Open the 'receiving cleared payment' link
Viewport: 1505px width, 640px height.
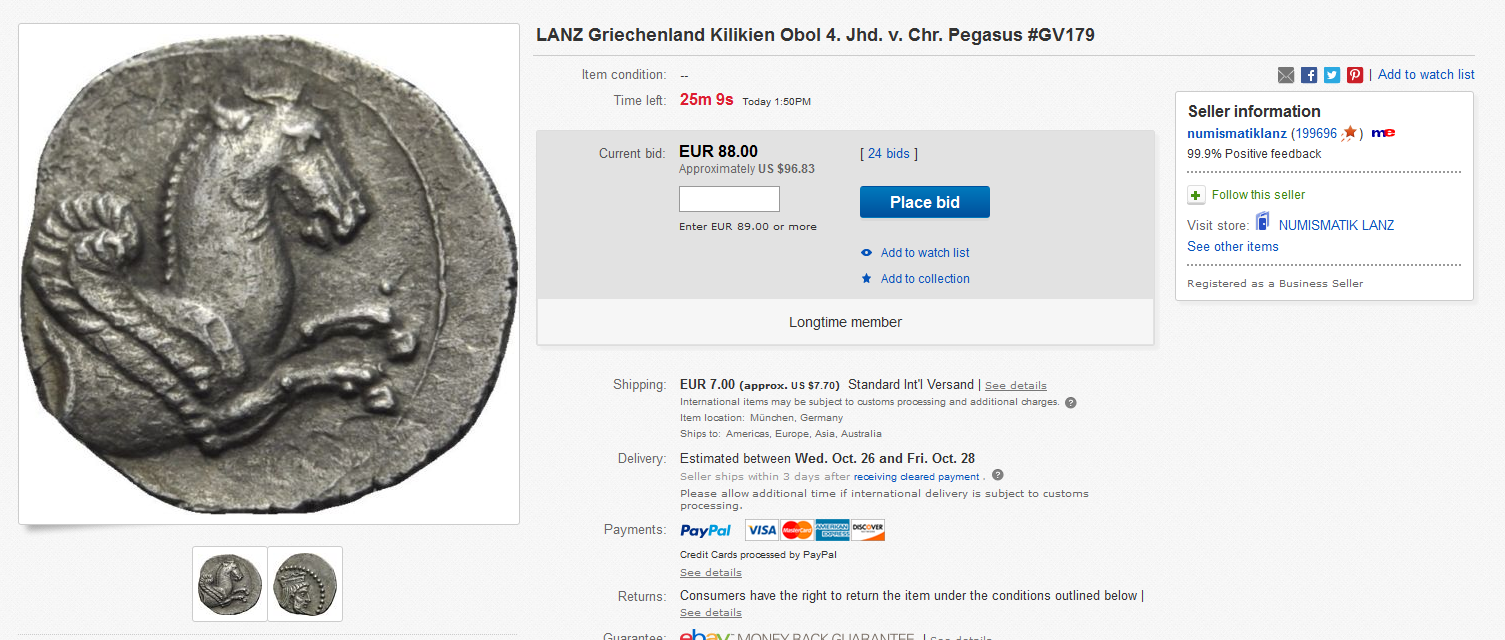pyautogui.click(x=917, y=477)
